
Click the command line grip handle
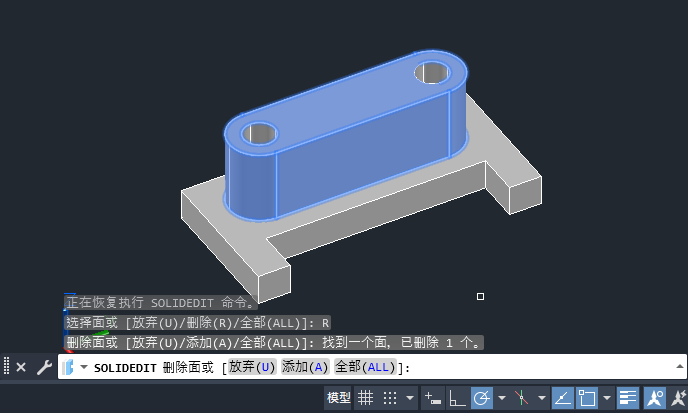(6, 366)
